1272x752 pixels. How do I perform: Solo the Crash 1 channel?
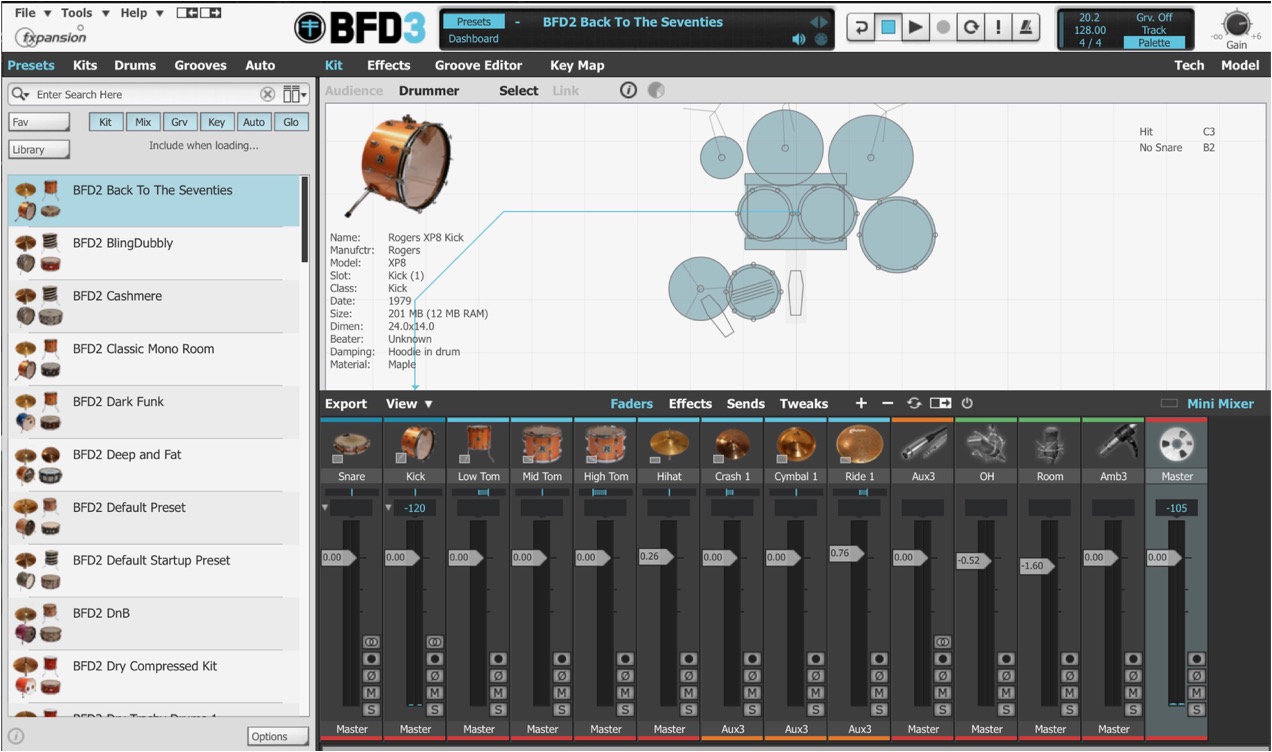[752, 710]
